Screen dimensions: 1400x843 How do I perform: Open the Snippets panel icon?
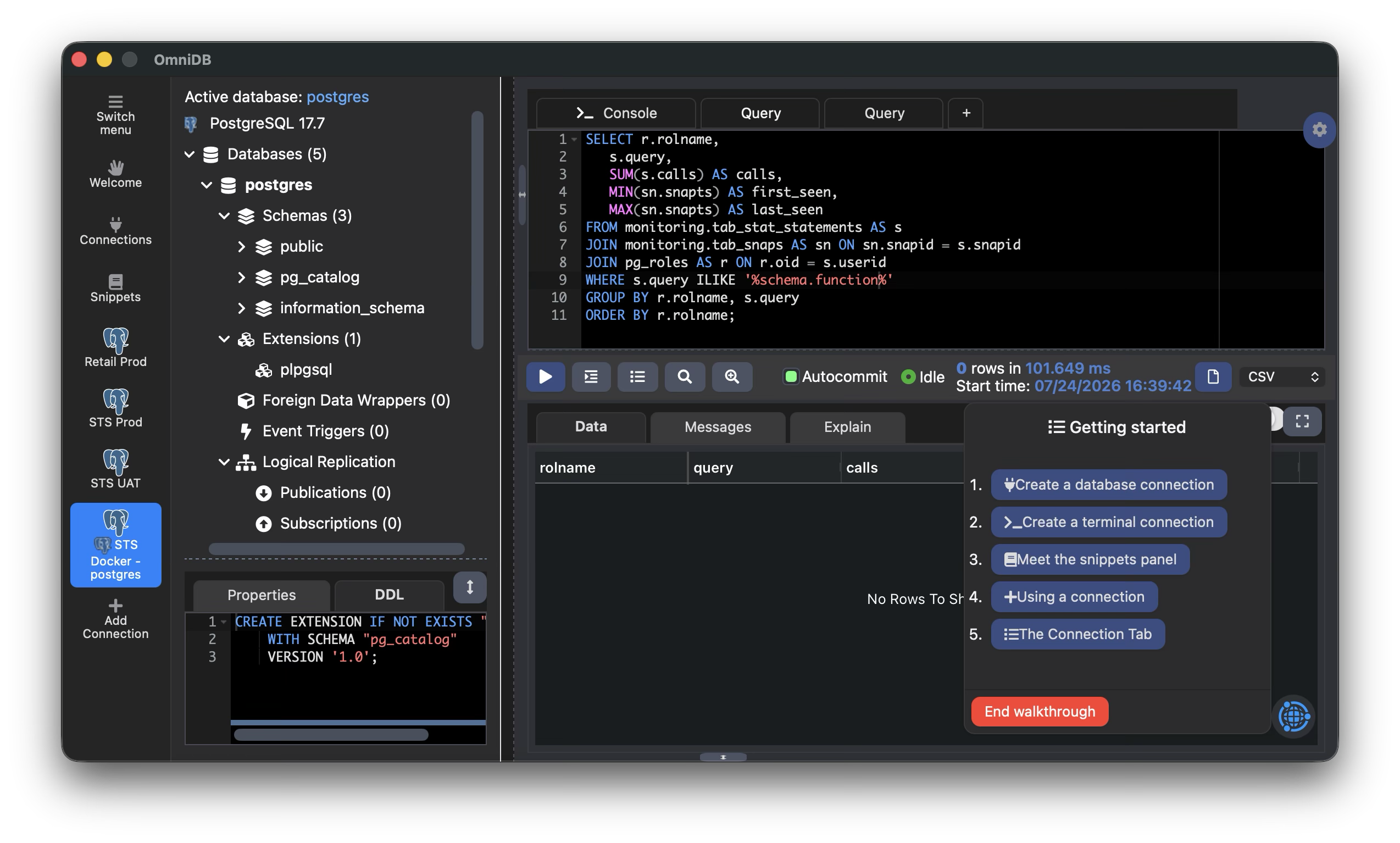(115, 281)
